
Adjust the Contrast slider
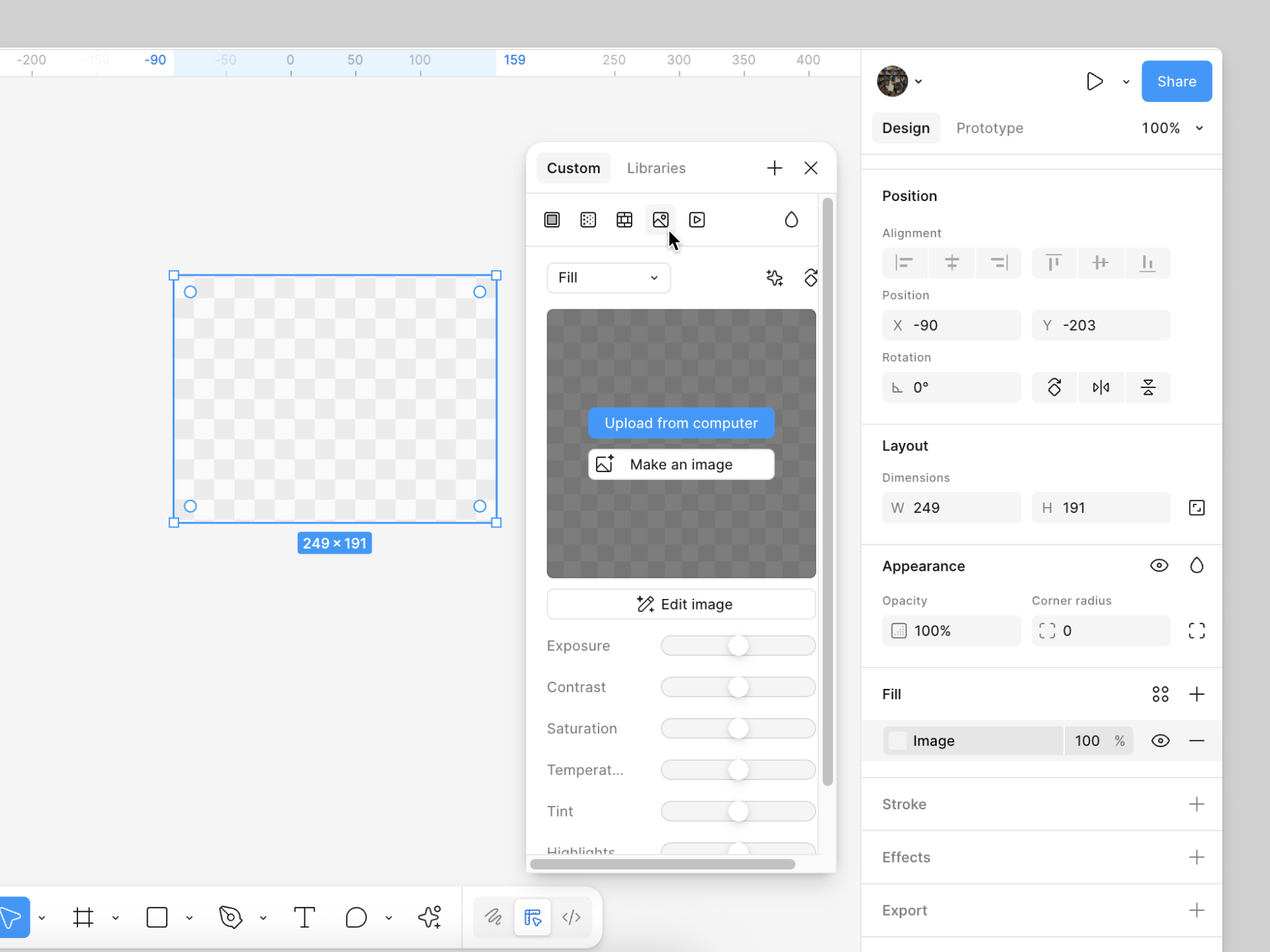click(737, 687)
